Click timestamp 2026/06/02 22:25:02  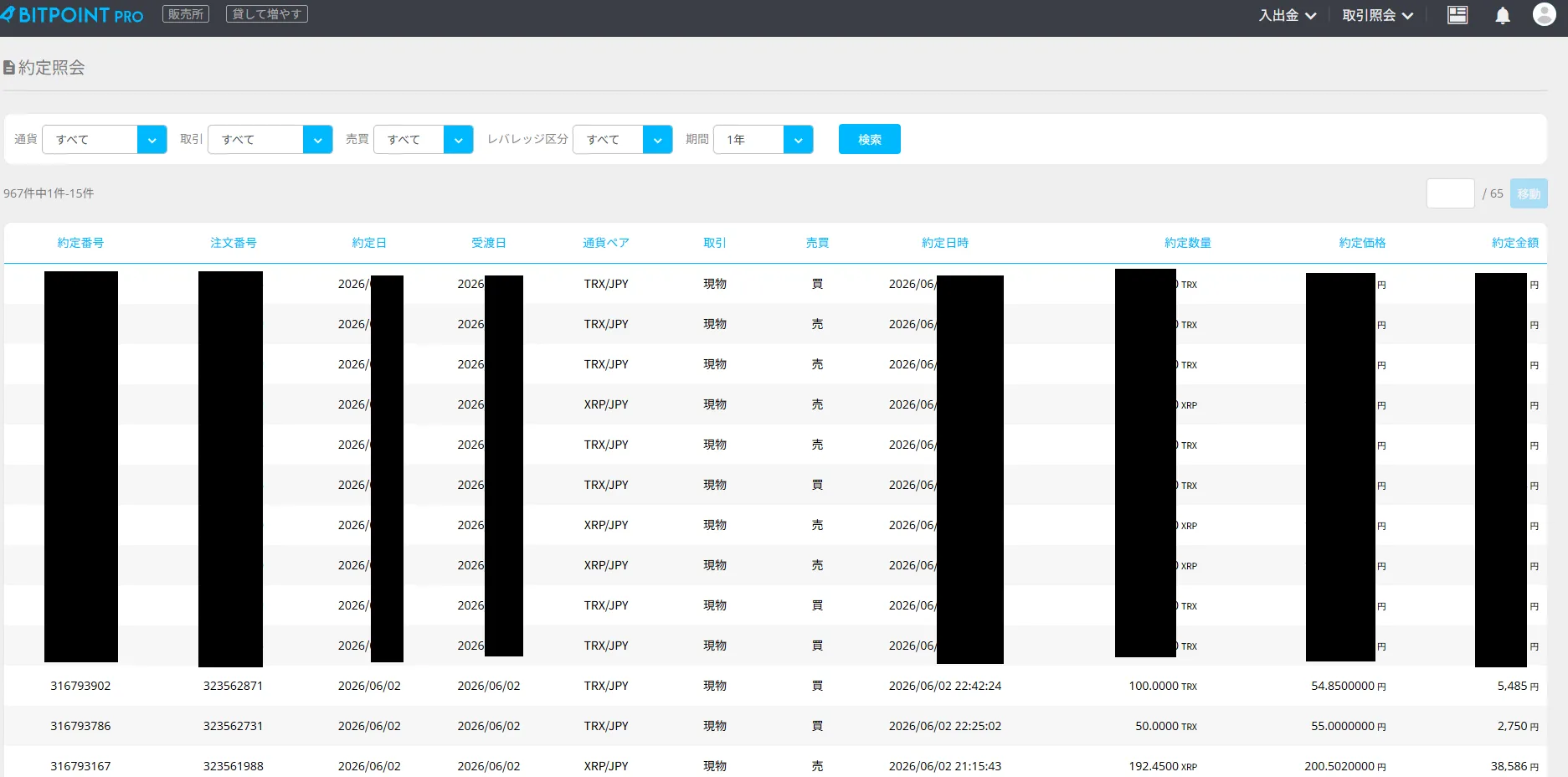pos(945,726)
